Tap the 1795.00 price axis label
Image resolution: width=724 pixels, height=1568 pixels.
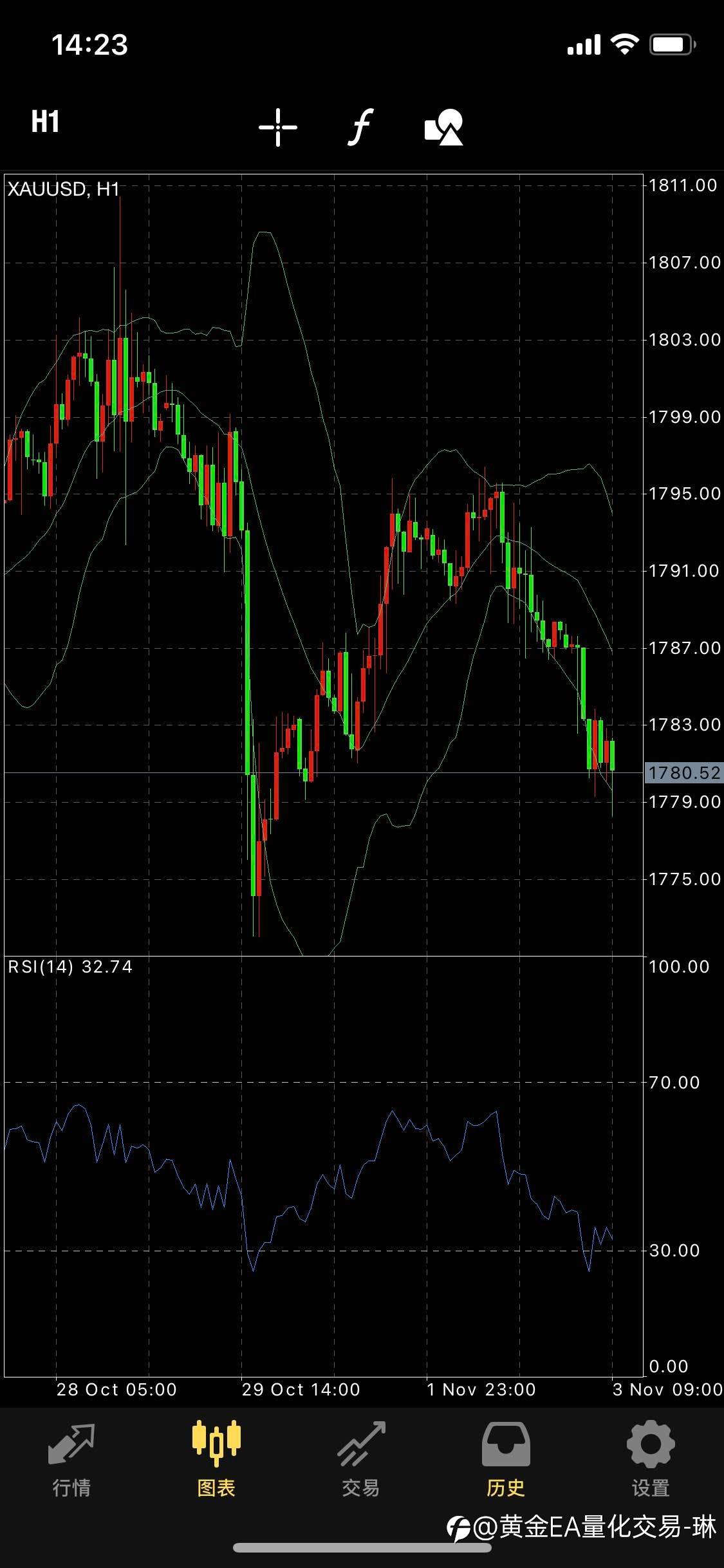(685, 494)
